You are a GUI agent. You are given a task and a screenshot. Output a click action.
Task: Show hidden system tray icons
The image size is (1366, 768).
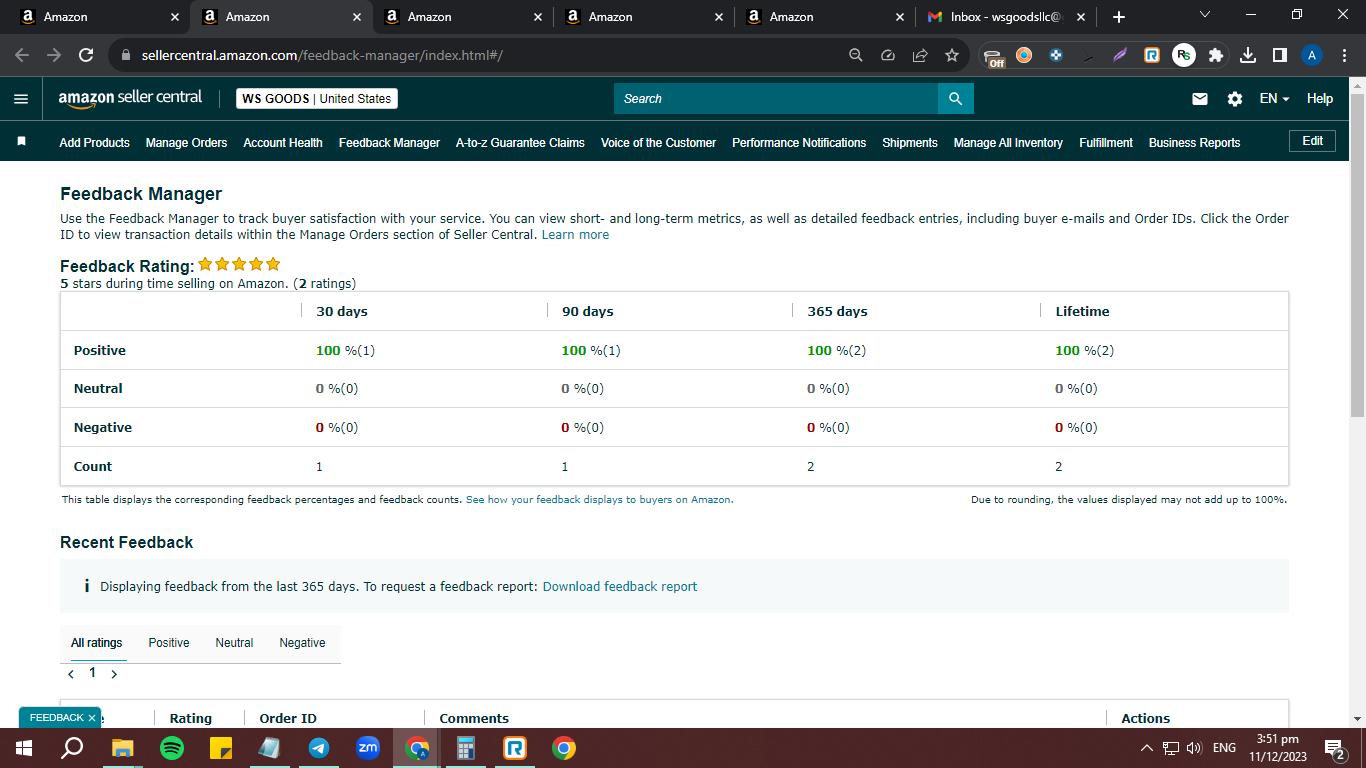pyautogui.click(x=1146, y=748)
